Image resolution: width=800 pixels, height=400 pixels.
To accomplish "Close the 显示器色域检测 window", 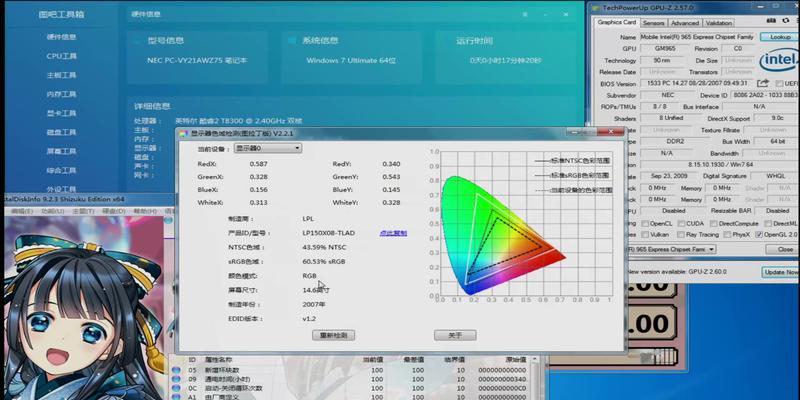I will (x=610, y=132).
